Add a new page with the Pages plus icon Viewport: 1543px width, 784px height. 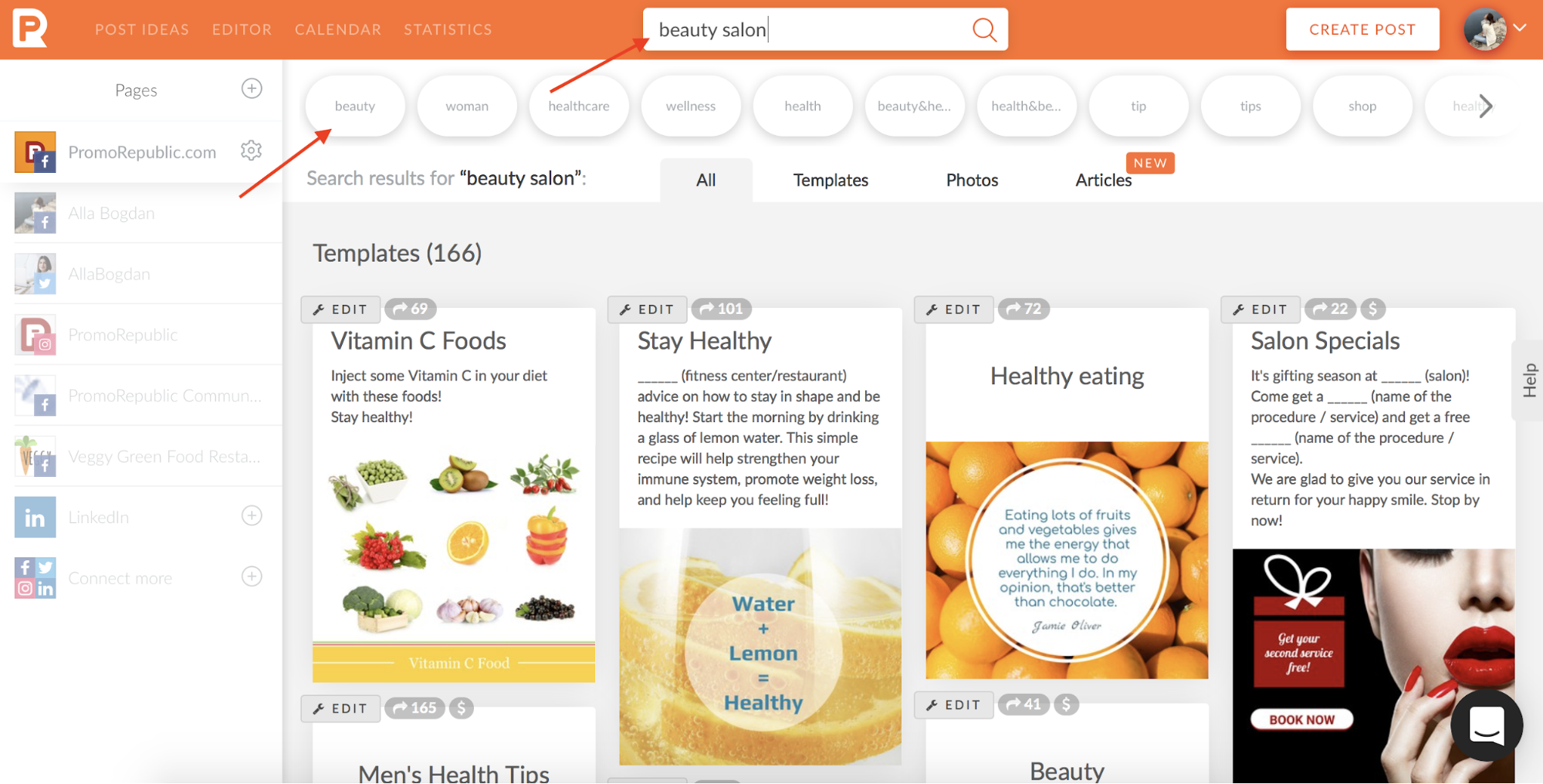(x=252, y=89)
